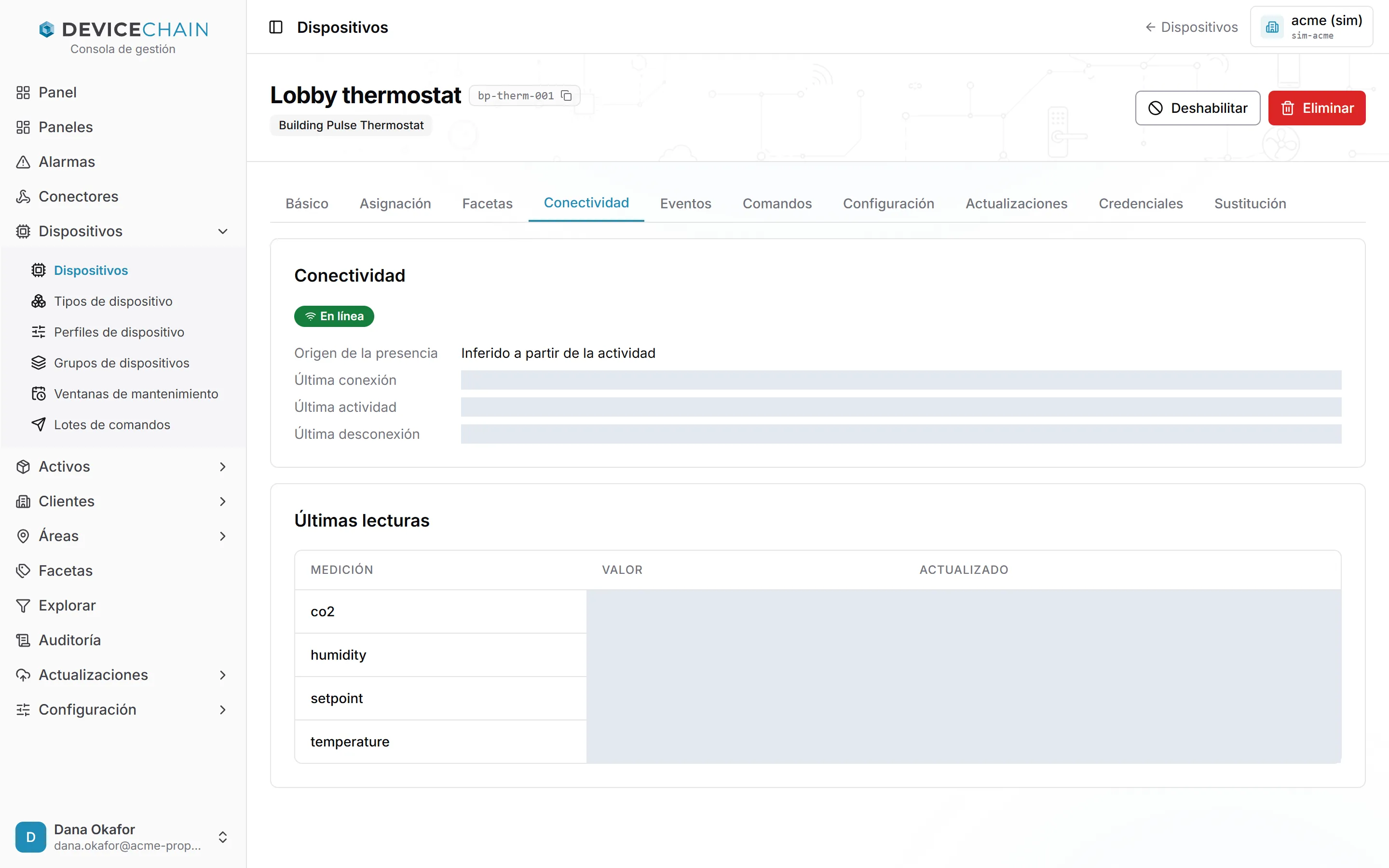Open Grupos de dispositivos page
Viewport: 1389px width, 868px height.
122,363
